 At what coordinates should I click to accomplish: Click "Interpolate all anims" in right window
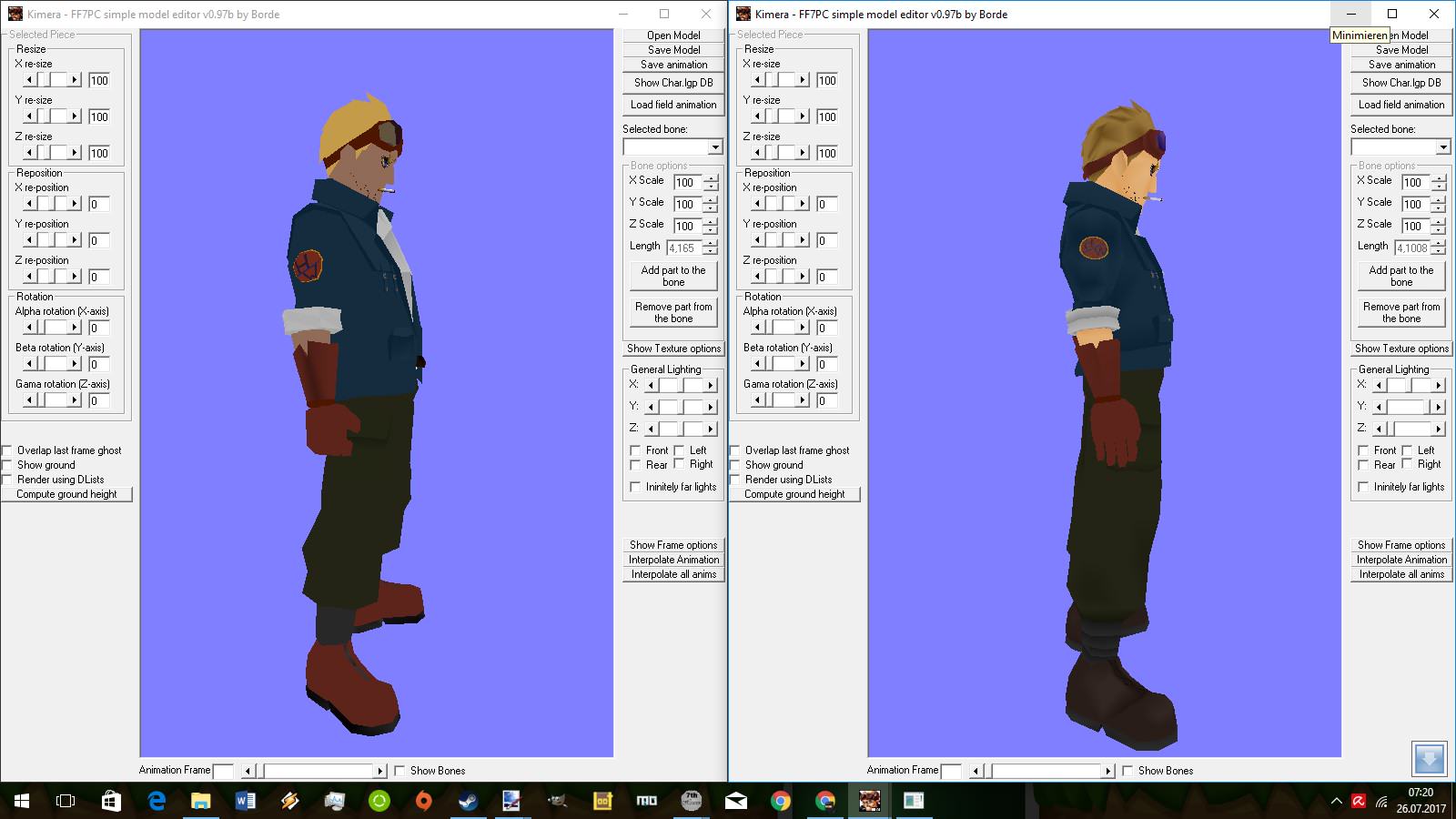1401,574
